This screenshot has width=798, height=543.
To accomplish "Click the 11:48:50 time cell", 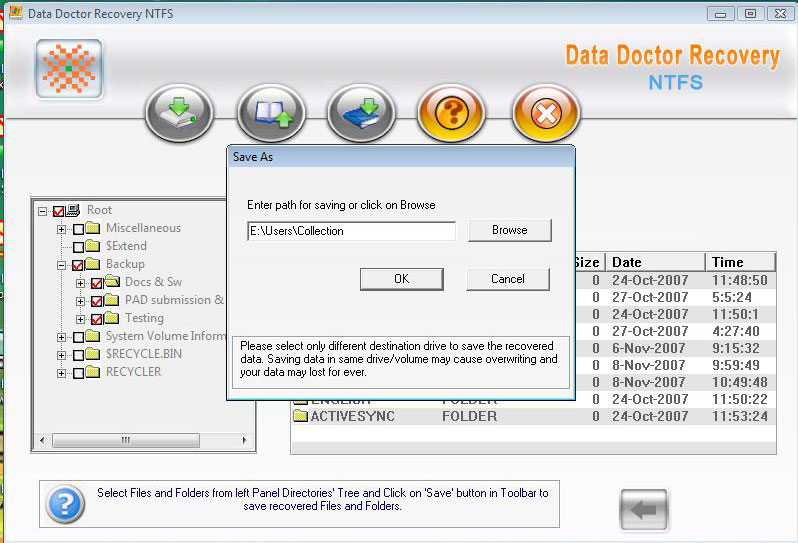I will coord(739,280).
